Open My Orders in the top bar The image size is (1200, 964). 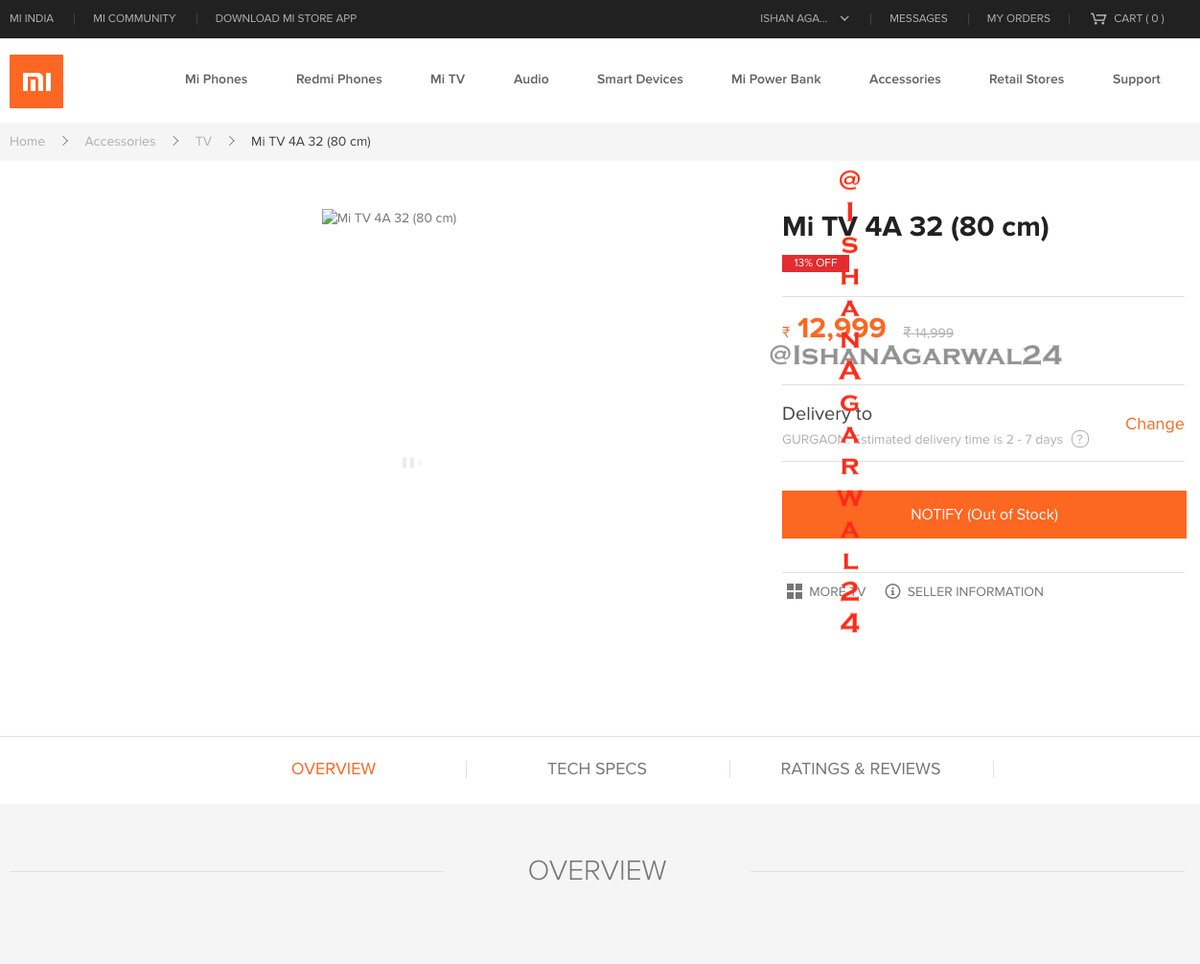point(1018,18)
